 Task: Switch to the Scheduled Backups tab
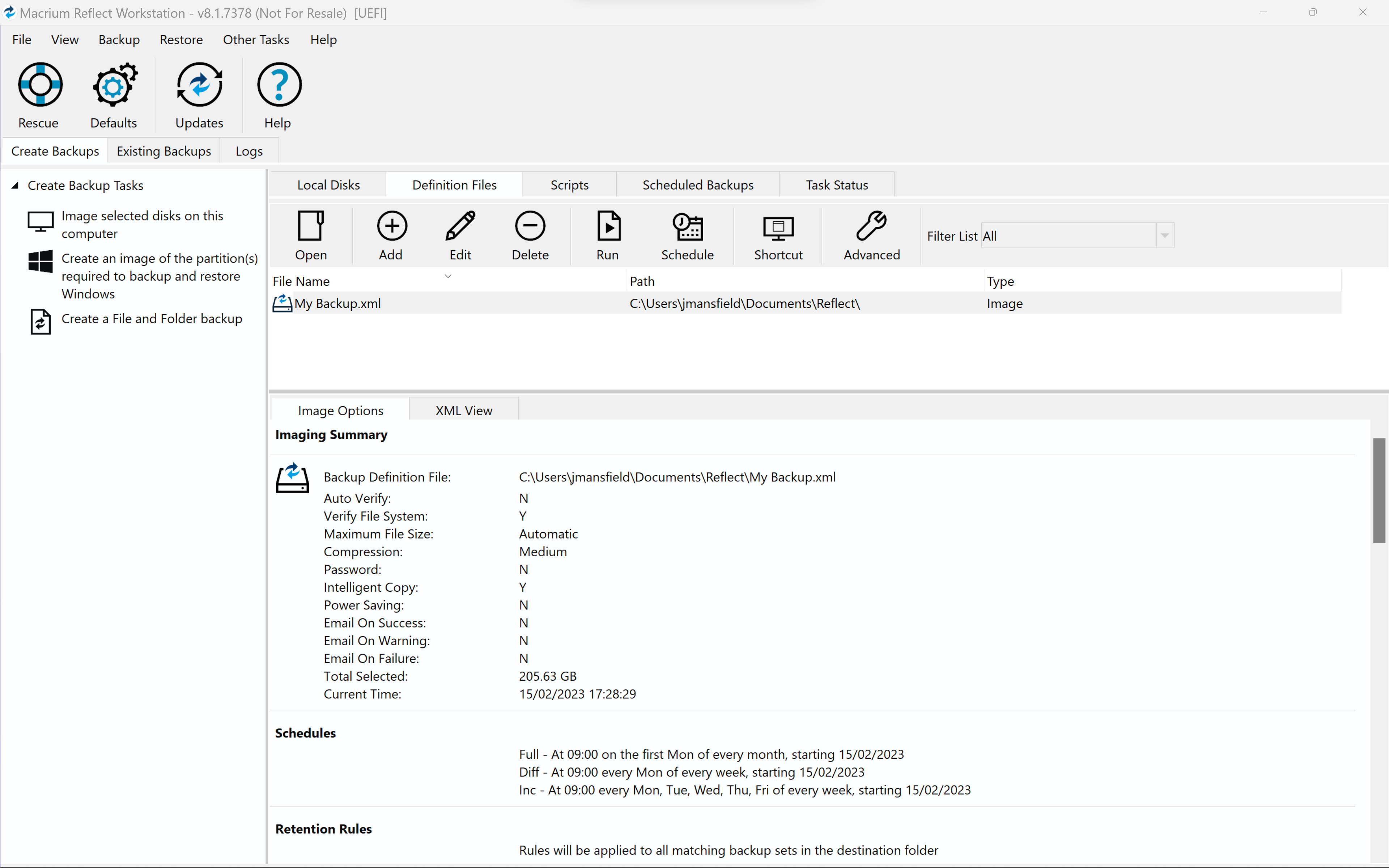tap(697, 185)
